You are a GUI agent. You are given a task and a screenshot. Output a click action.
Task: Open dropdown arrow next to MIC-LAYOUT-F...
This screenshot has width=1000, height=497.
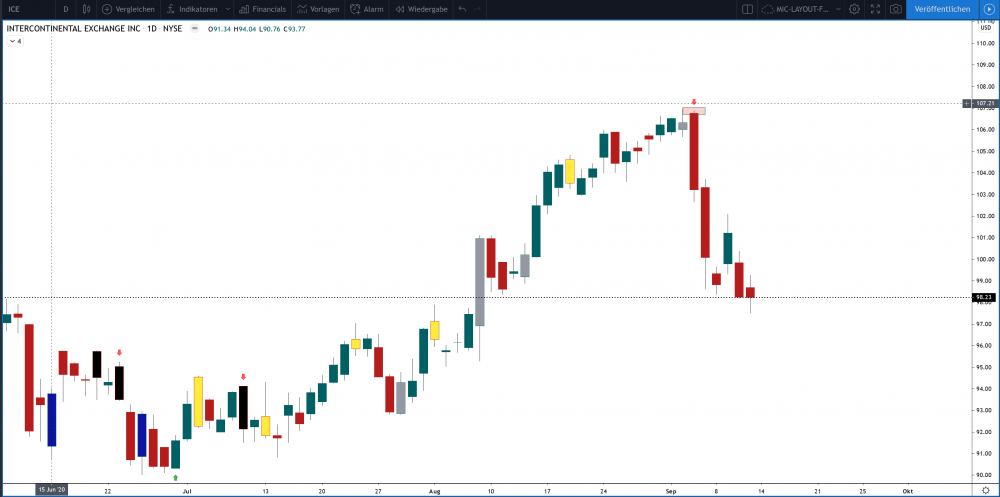coord(837,10)
